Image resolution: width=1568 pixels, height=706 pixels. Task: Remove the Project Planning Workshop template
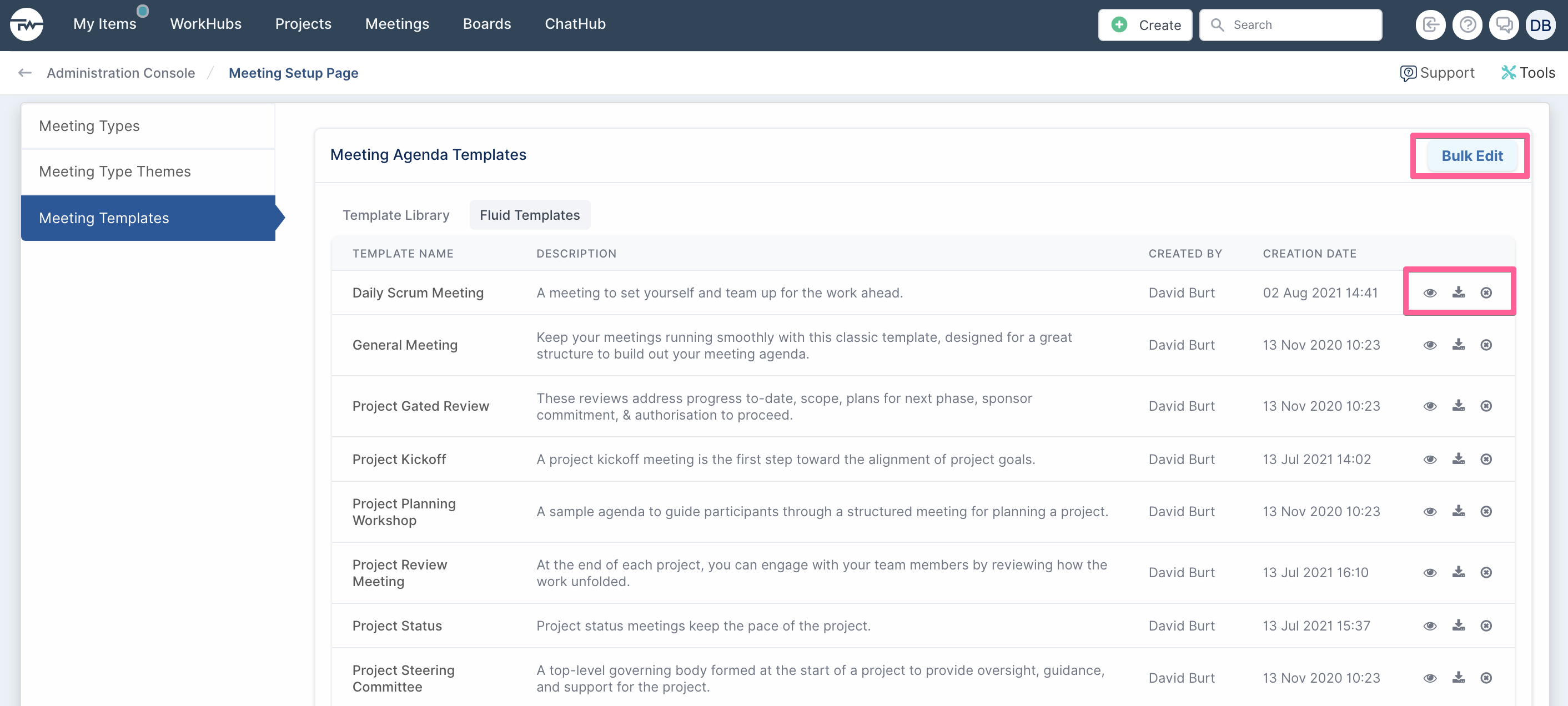click(x=1486, y=512)
